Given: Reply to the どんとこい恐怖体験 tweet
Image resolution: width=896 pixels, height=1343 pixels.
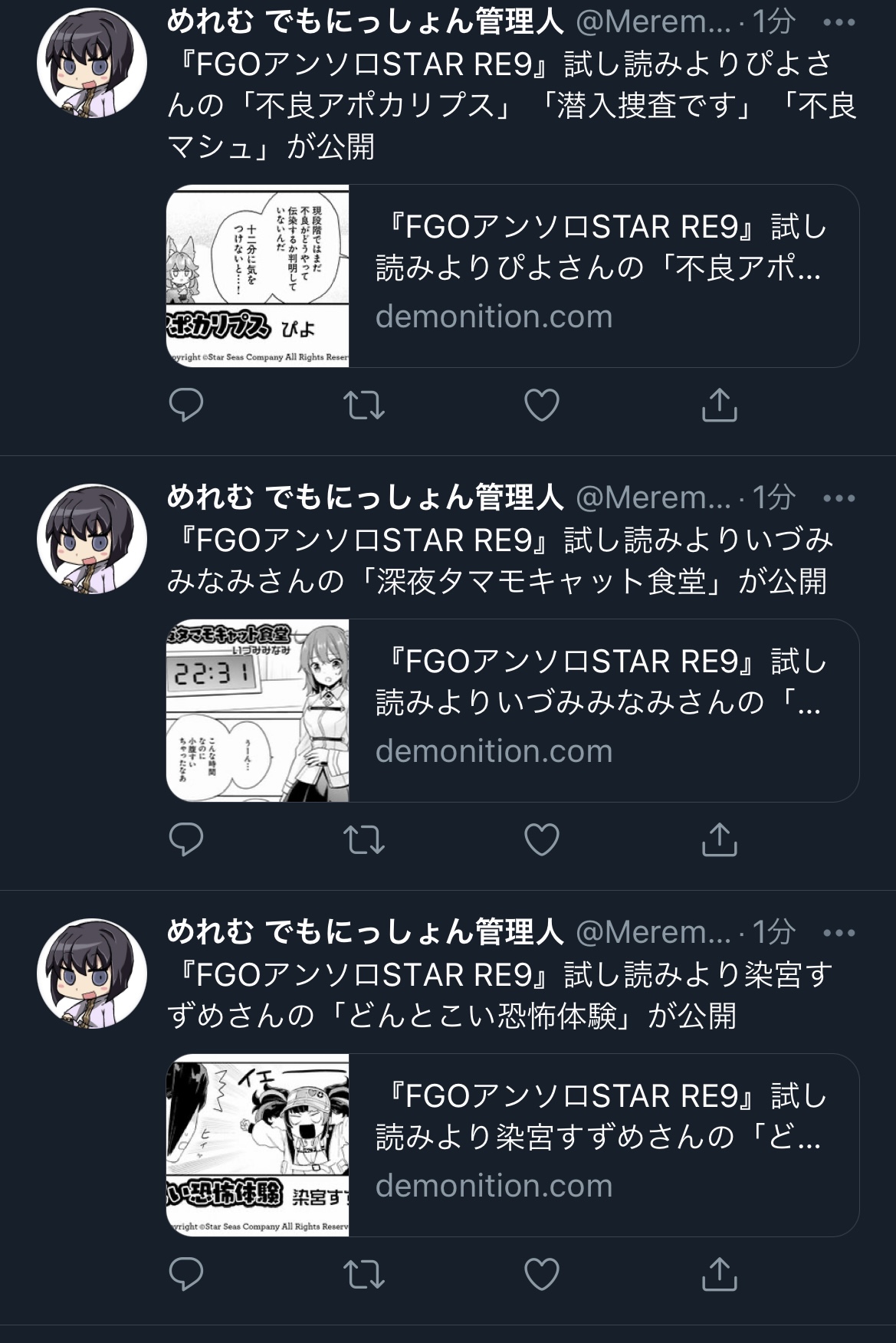Looking at the screenshot, I should (185, 1275).
